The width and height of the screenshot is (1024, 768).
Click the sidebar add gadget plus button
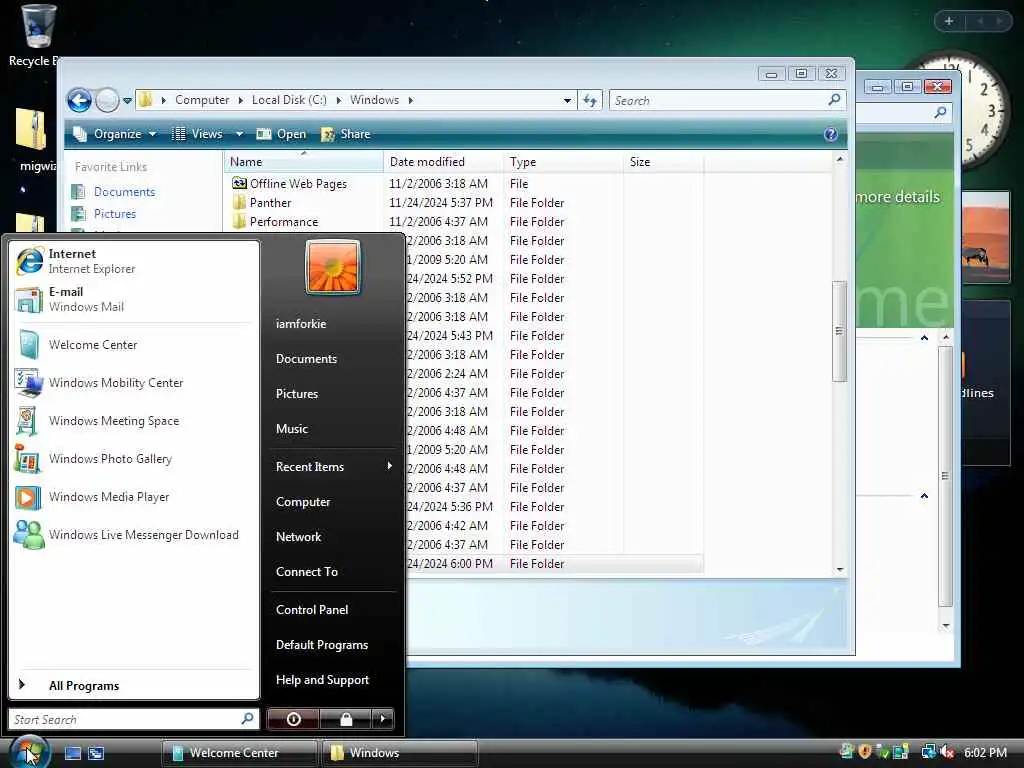pyautogui.click(x=949, y=21)
